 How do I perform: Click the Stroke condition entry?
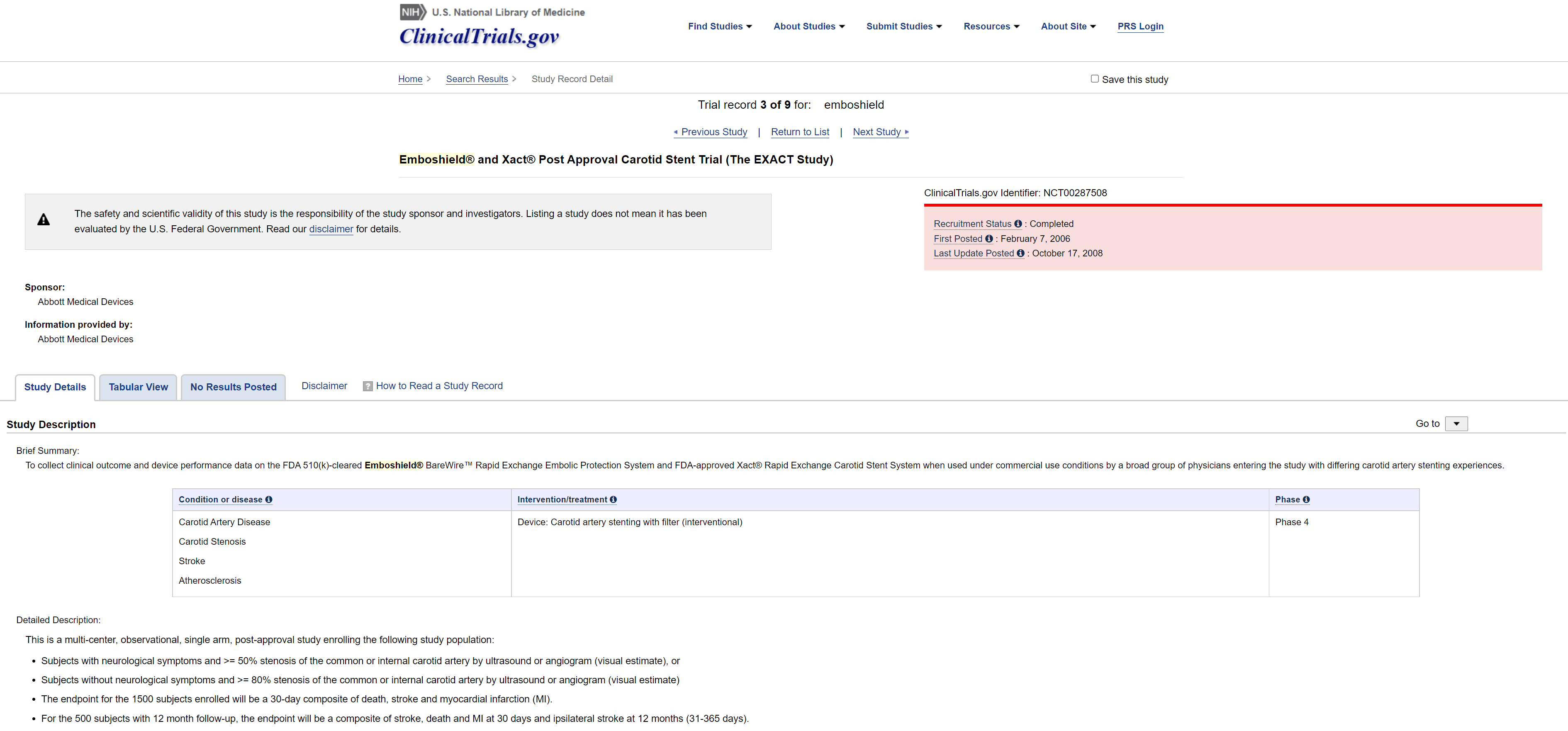coord(192,561)
